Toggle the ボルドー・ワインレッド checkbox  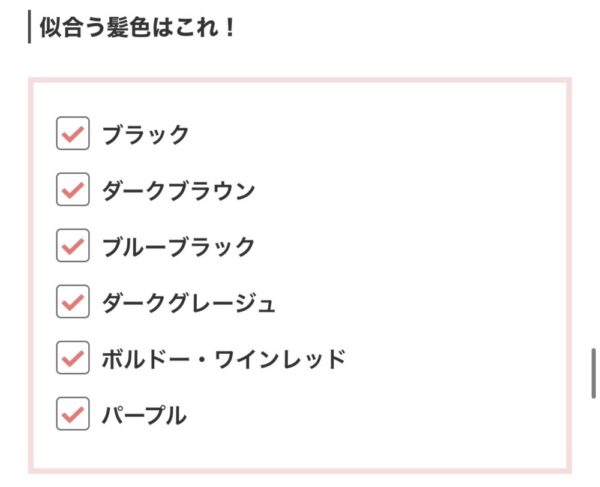73,358
